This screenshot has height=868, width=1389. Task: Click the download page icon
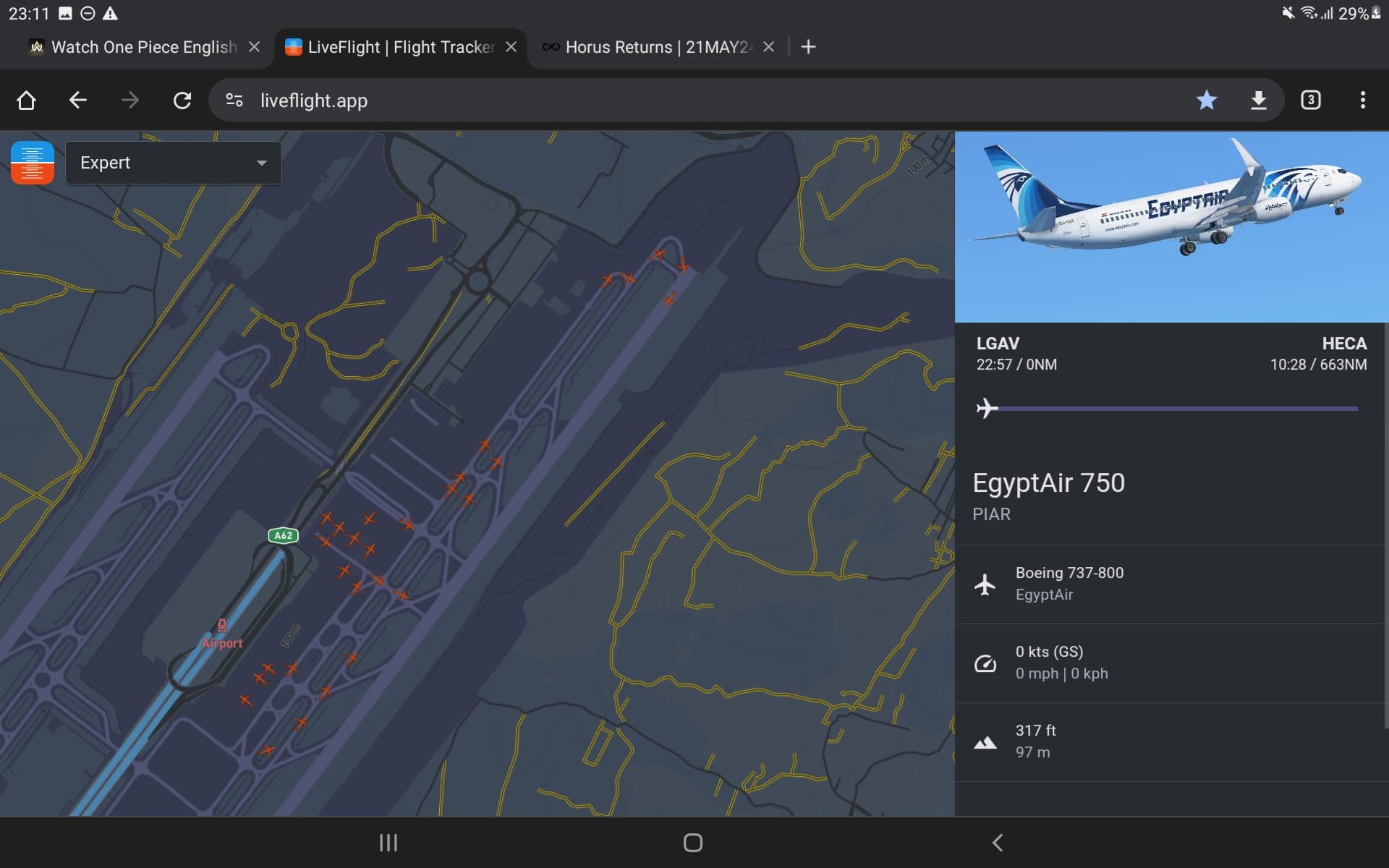pyautogui.click(x=1259, y=101)
